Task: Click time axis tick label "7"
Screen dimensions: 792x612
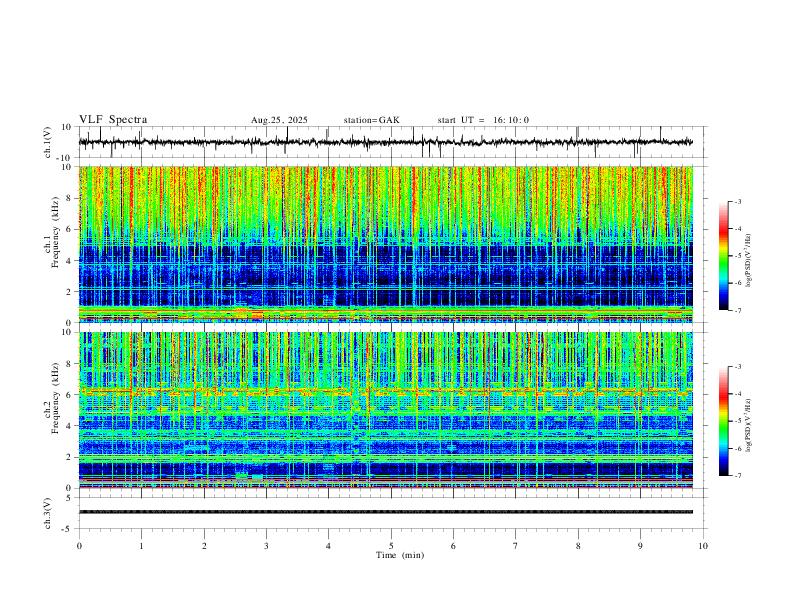Action: click(x=516, y=546)
